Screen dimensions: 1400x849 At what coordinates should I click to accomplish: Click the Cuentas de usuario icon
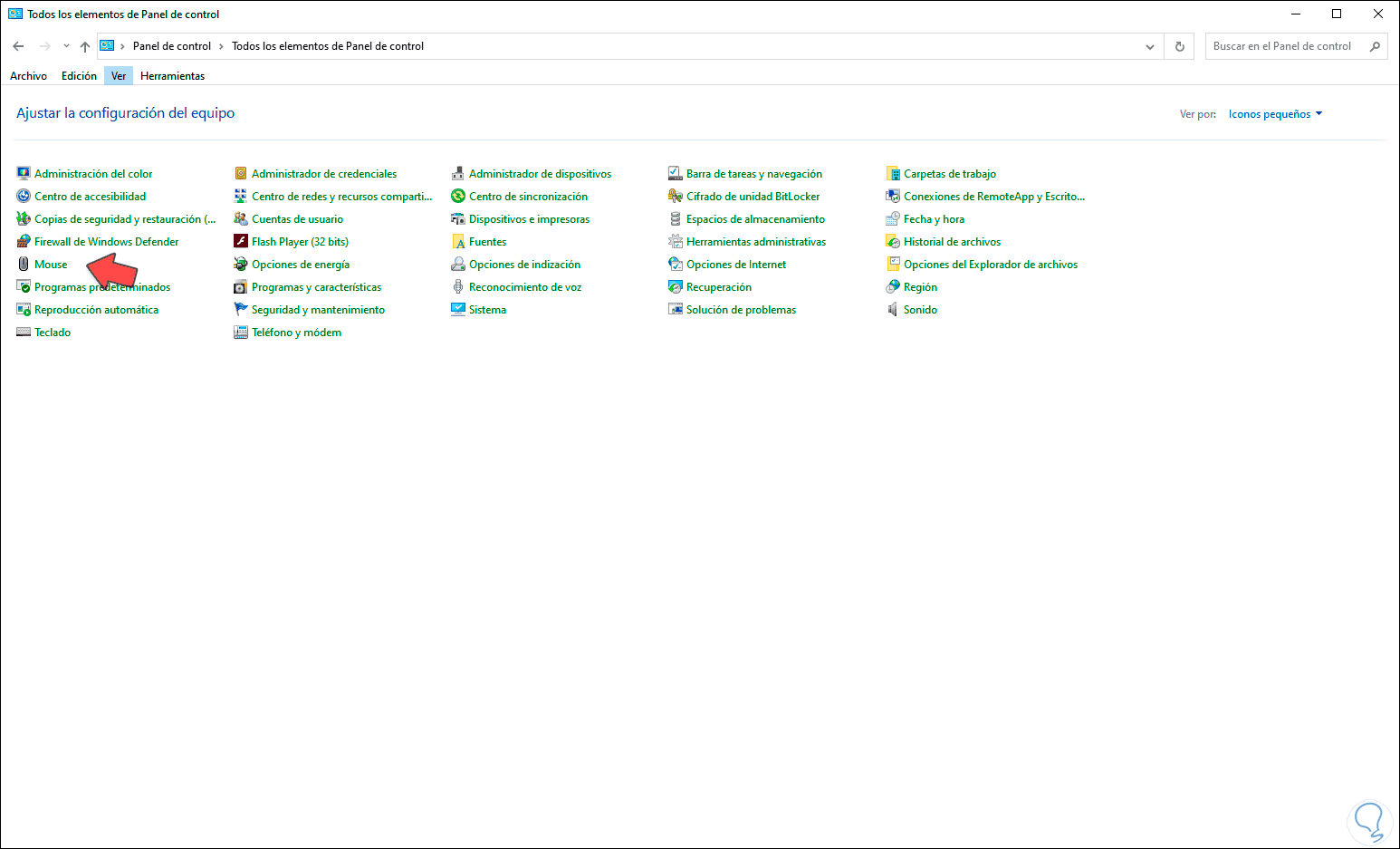click(x=241, y=218)
